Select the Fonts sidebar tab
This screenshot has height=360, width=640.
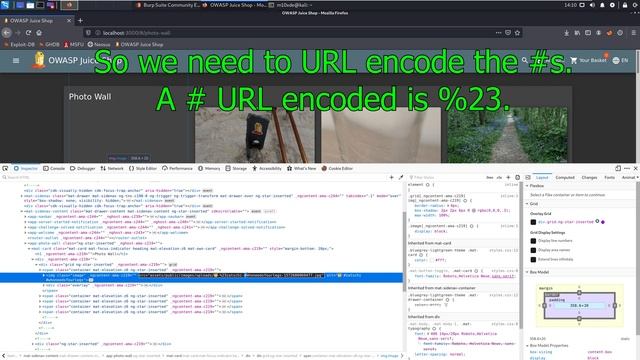609,178
